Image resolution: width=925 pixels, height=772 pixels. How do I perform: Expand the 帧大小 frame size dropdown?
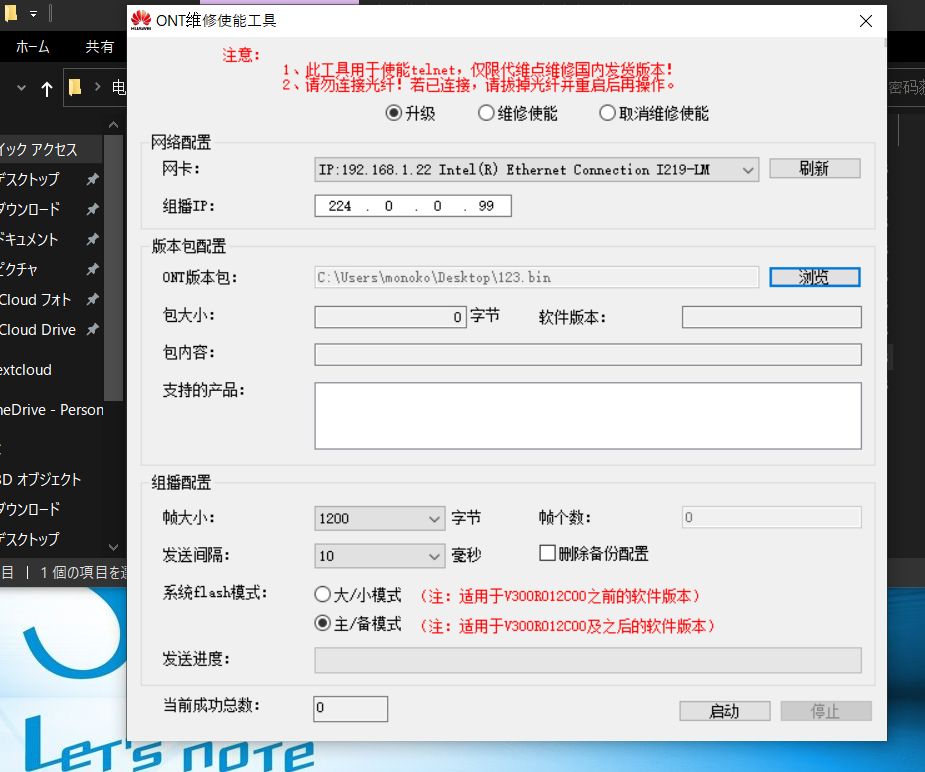(434, 519)
